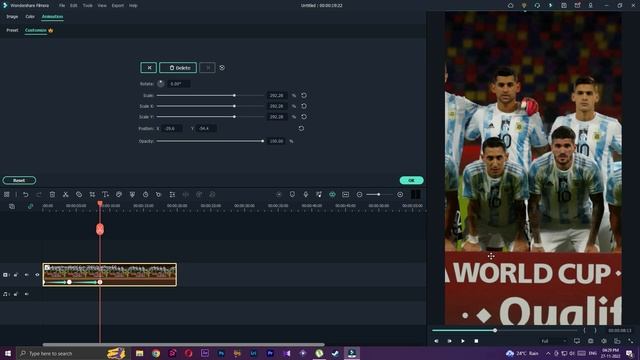The image size is (640, 360).
Task: Click the red playhead split marker on timeline
Action: coord(100,229)
